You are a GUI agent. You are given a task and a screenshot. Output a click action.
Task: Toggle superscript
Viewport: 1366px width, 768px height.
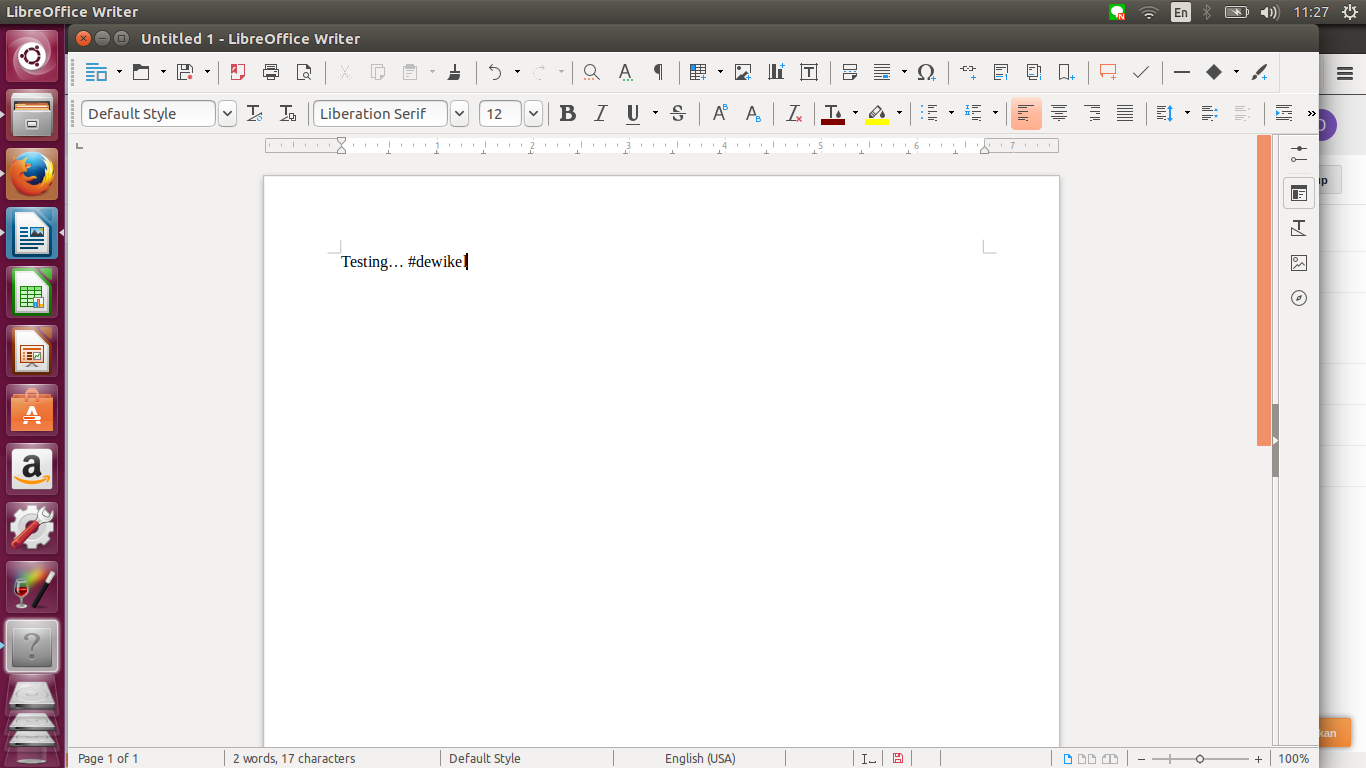pos(720,114)
